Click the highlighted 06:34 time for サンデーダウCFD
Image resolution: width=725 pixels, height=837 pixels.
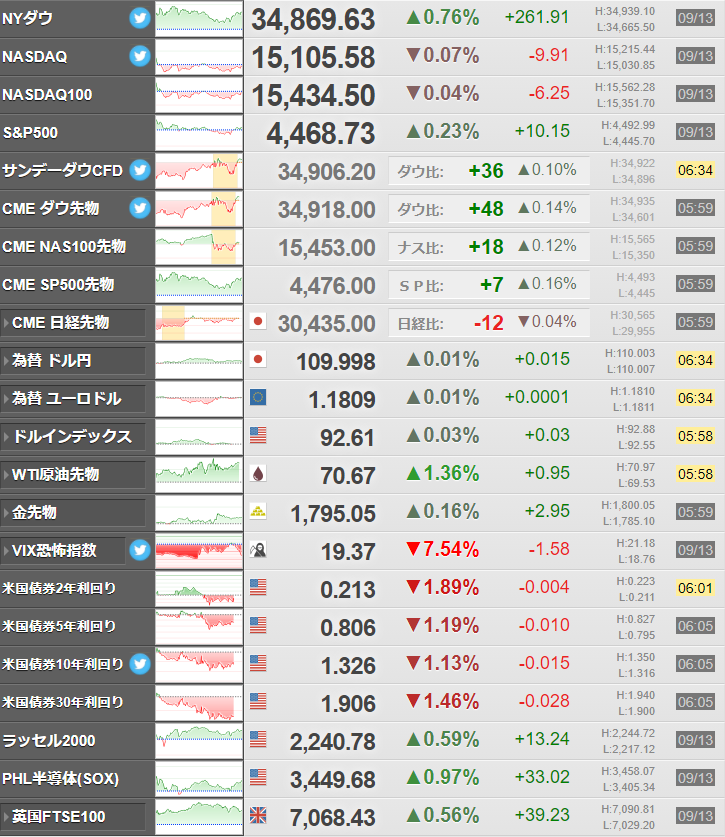[x=695, y=170]
